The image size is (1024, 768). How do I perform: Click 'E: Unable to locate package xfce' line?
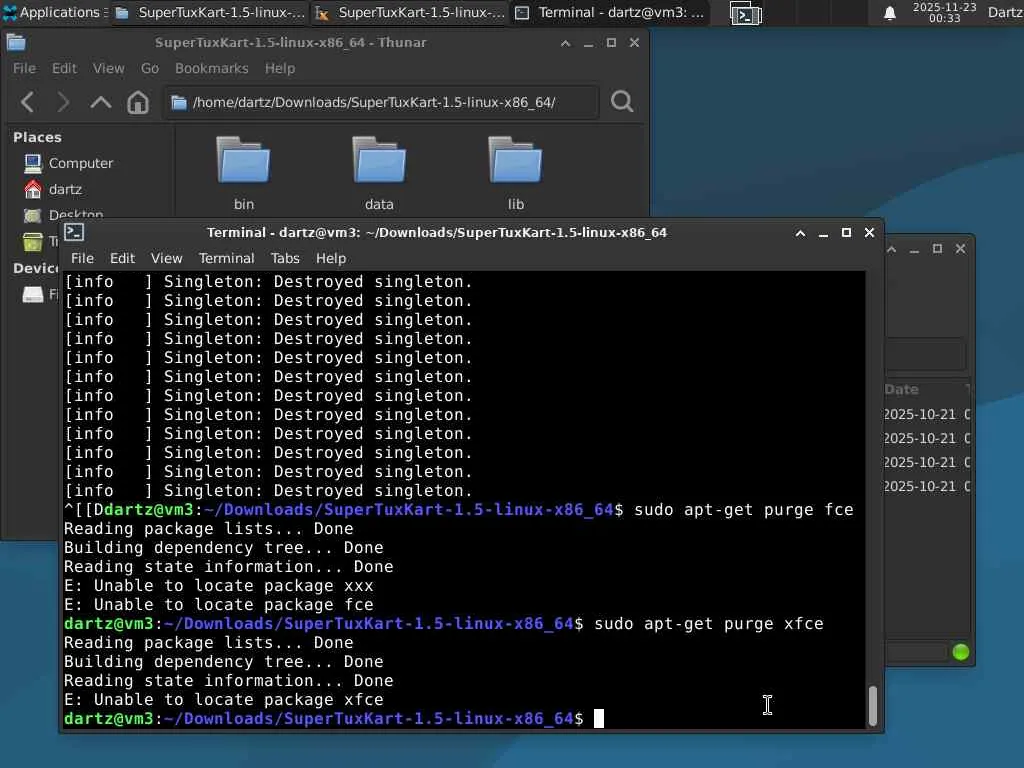[x=224, y=699]
